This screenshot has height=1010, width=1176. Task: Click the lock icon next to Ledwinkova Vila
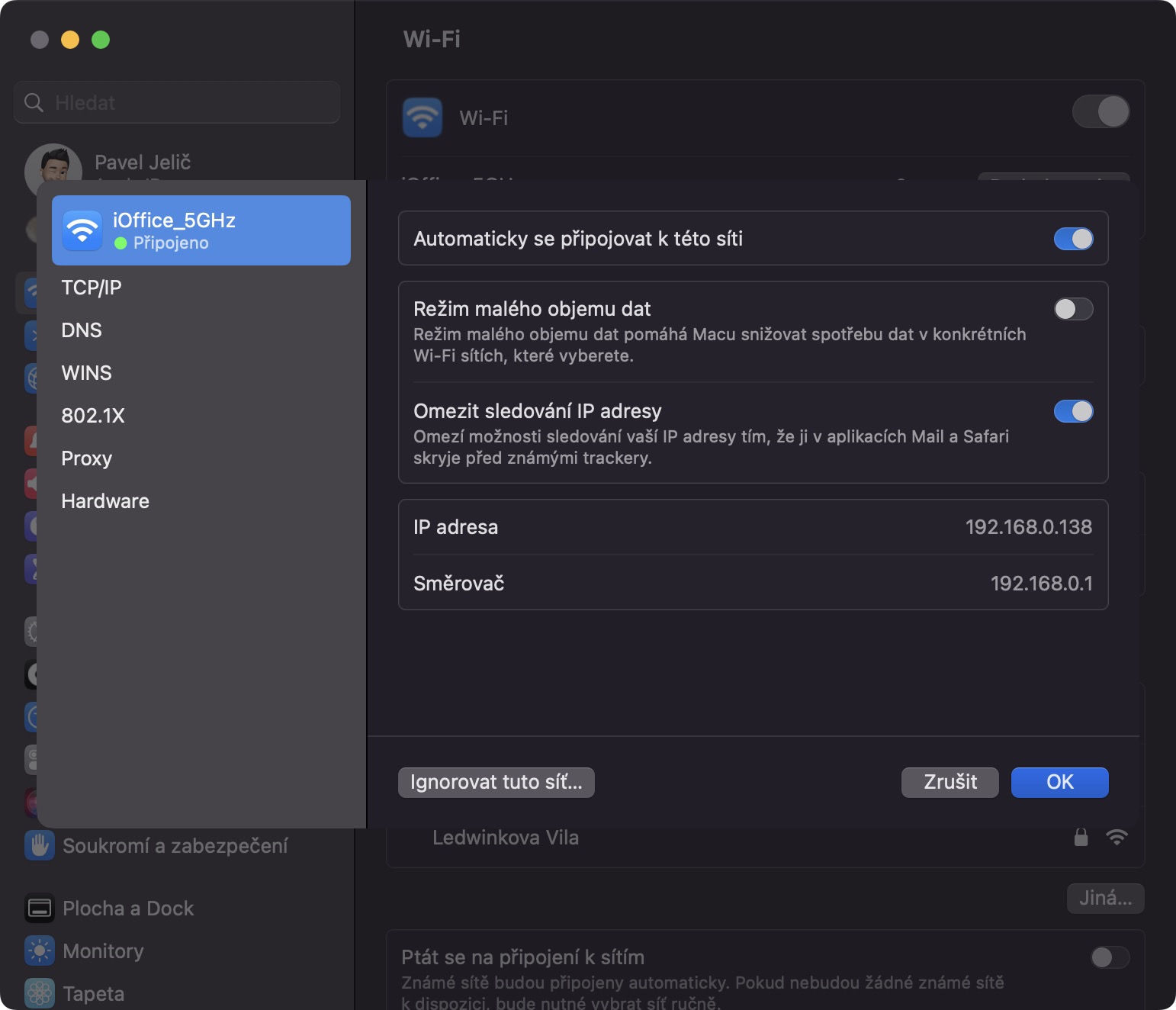tap(1081, 838)
